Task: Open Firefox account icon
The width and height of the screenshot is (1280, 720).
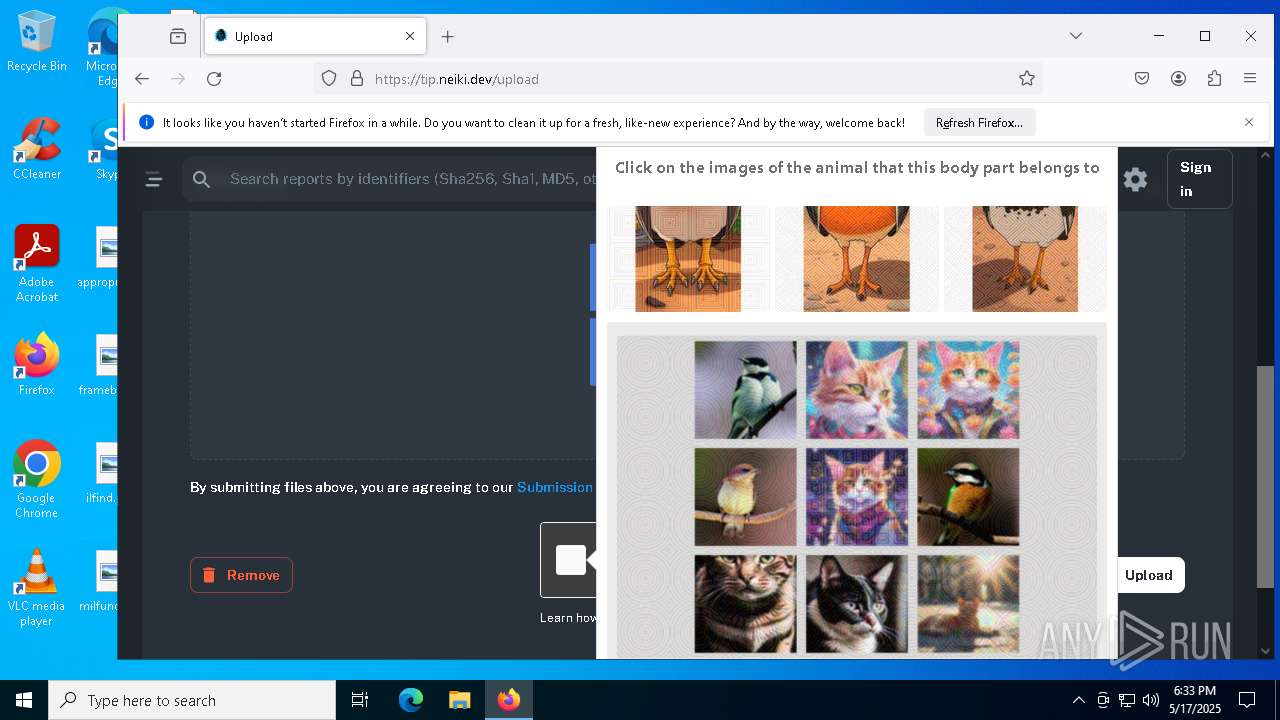Action: pos(1178,79)
